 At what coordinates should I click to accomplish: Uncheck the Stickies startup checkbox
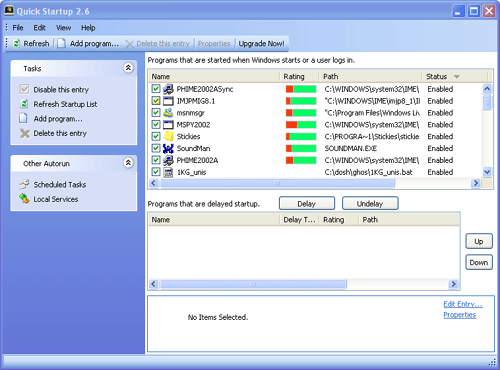(156, 136)
